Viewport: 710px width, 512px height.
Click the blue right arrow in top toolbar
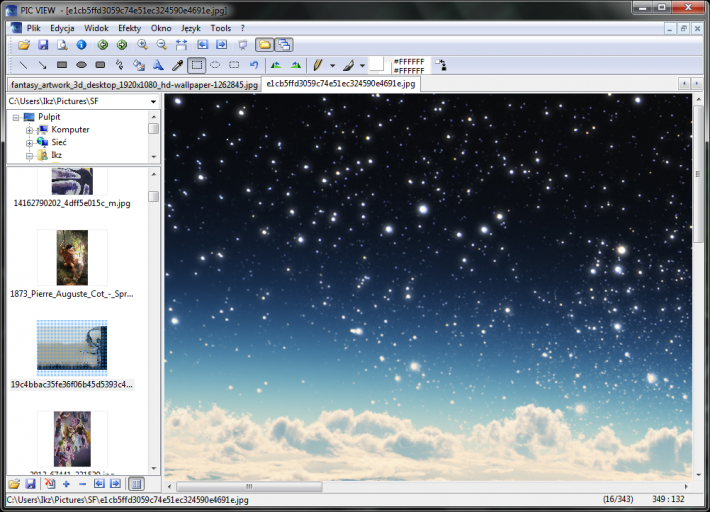pos(221,45)
